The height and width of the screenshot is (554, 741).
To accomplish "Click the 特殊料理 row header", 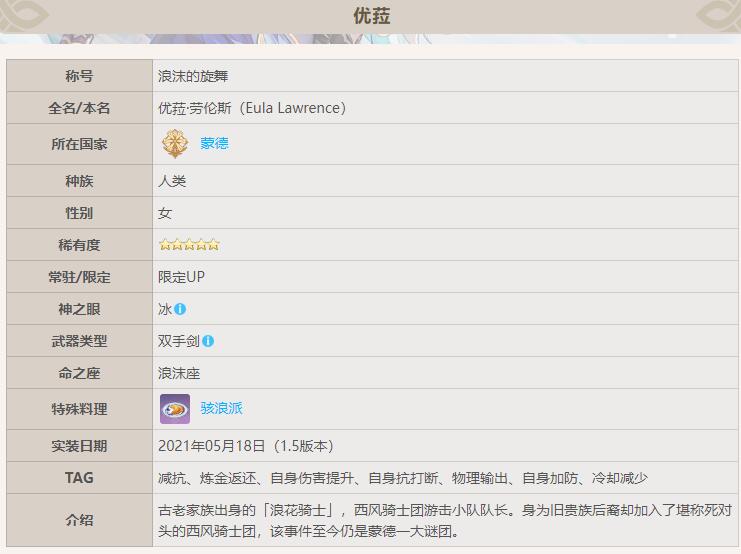I will pos(79,409).
